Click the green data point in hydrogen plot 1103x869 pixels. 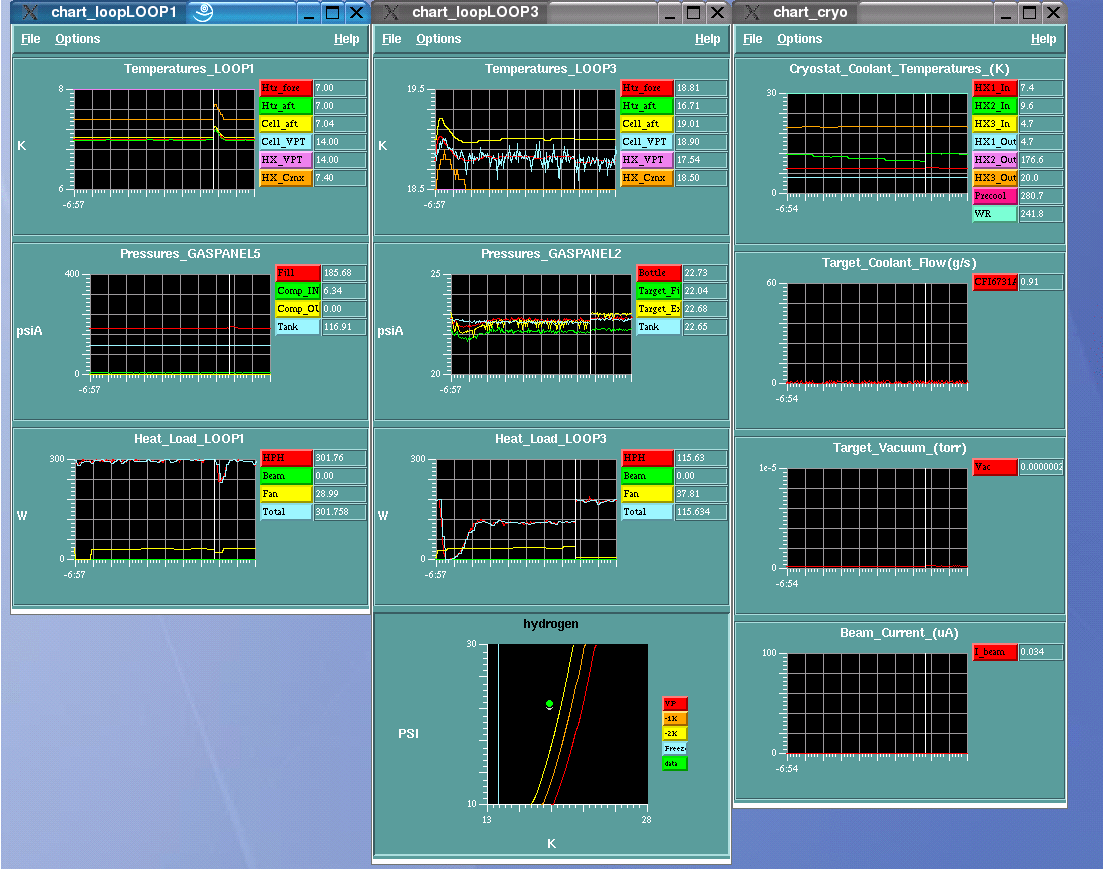(549, 704)
